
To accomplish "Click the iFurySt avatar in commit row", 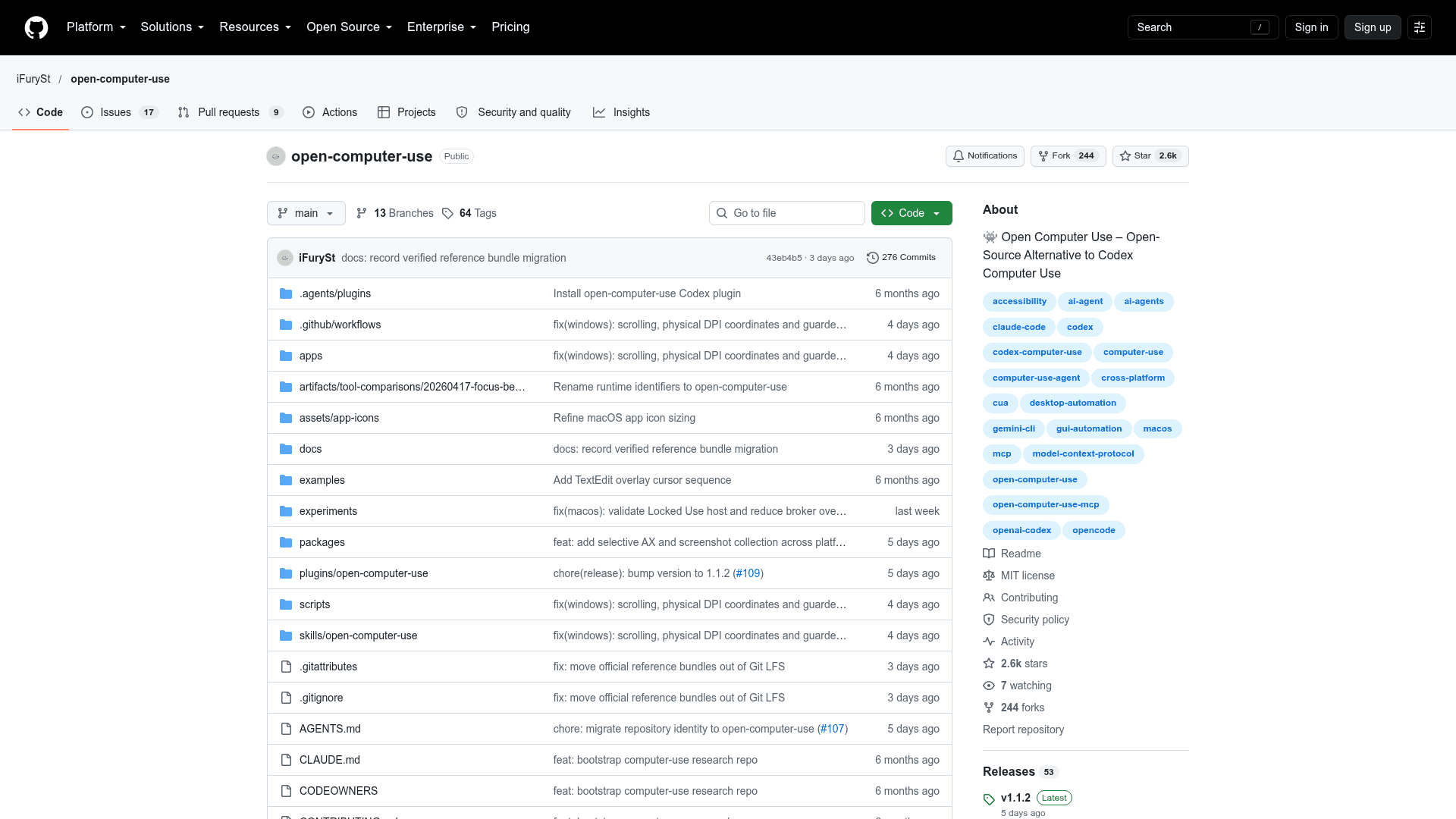I will 285,258.
